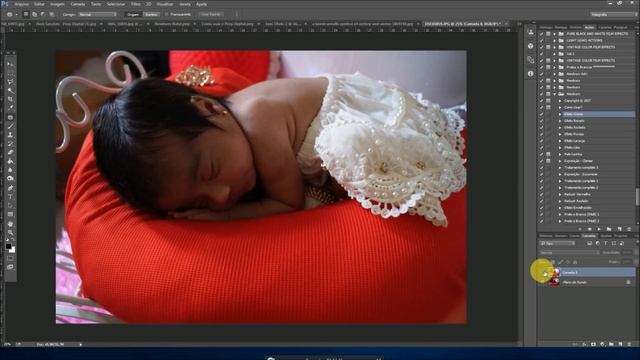640x360 pixels.
Task: Open the workspace switcher dropdown
Action: coord(613,14)
